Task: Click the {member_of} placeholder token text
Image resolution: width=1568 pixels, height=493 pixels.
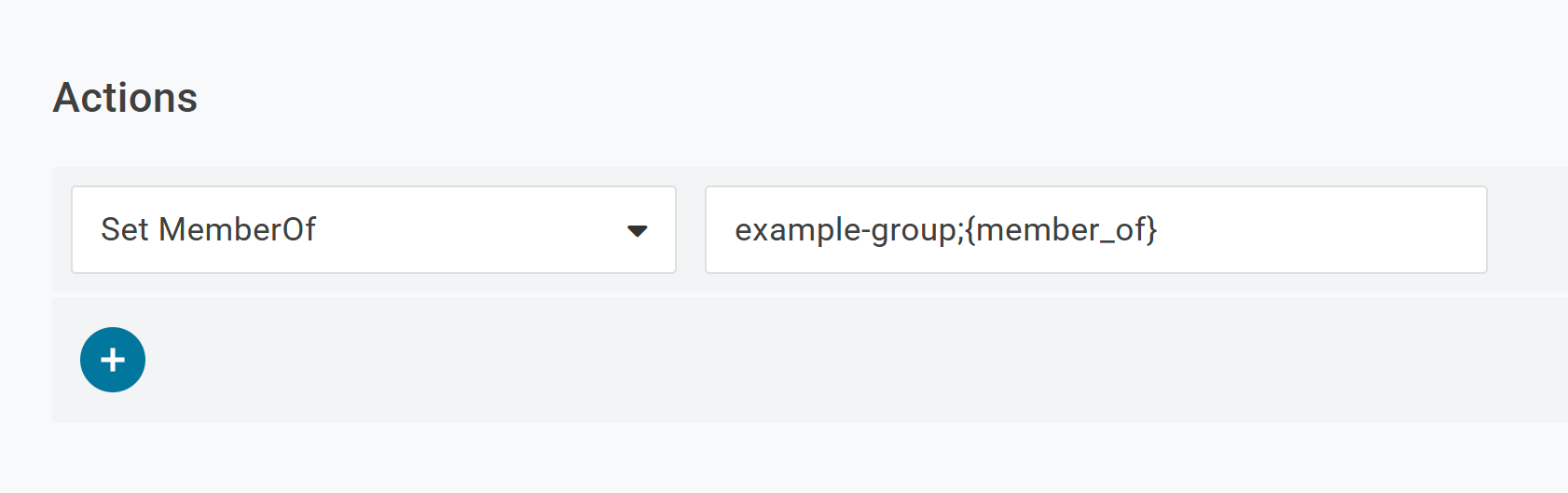Action: tap(1062, 229)
